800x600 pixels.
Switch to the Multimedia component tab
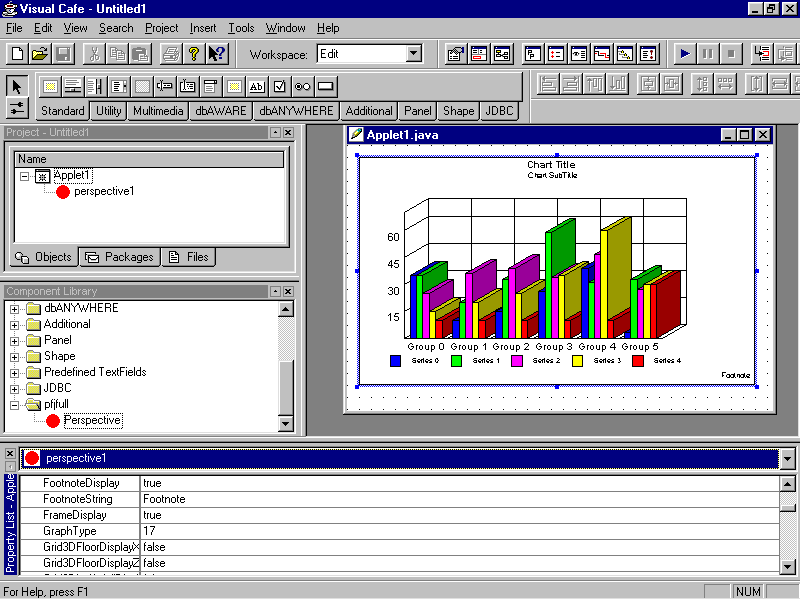[x=158, y=111]
